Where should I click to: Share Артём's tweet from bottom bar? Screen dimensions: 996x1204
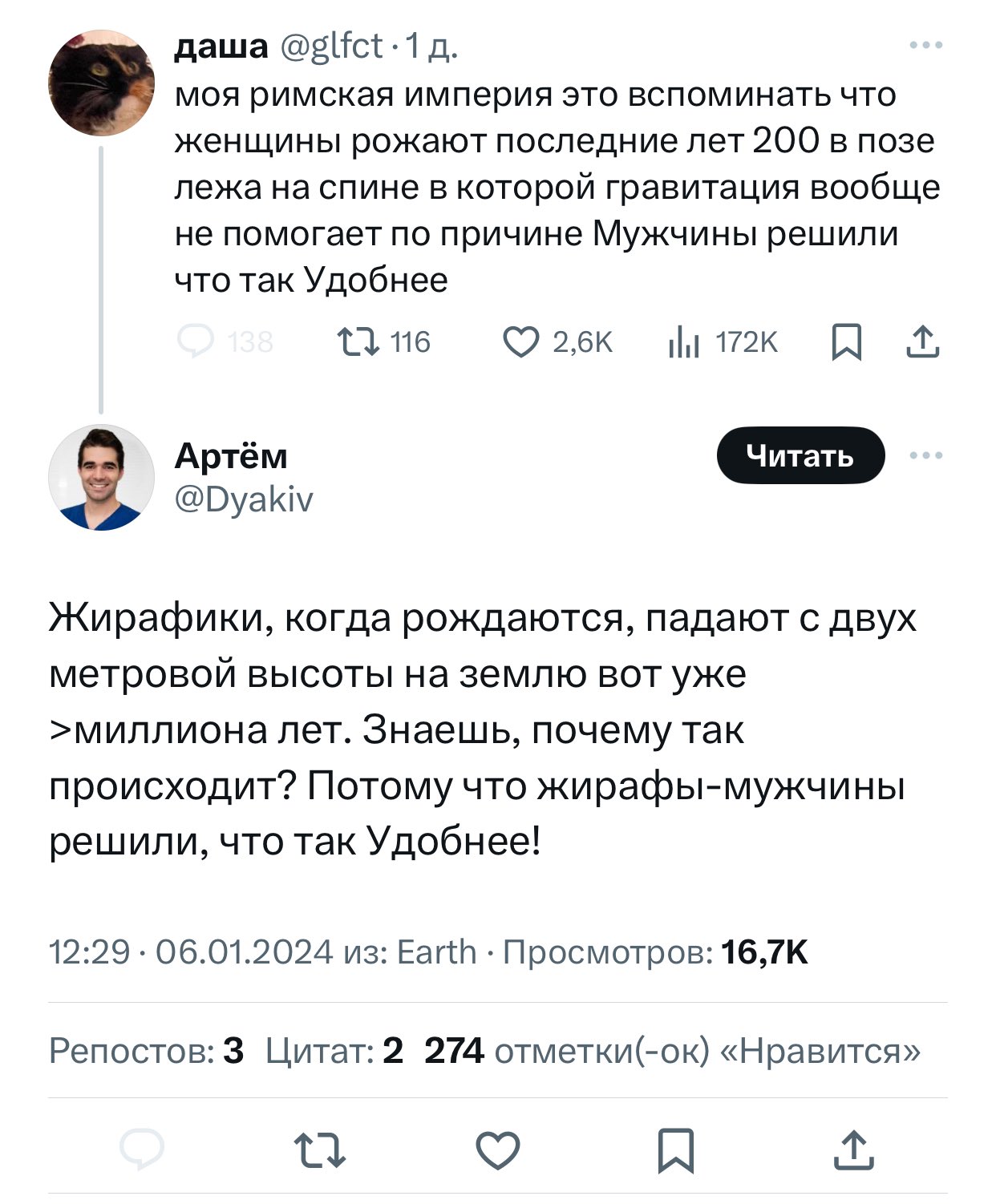853,1150
